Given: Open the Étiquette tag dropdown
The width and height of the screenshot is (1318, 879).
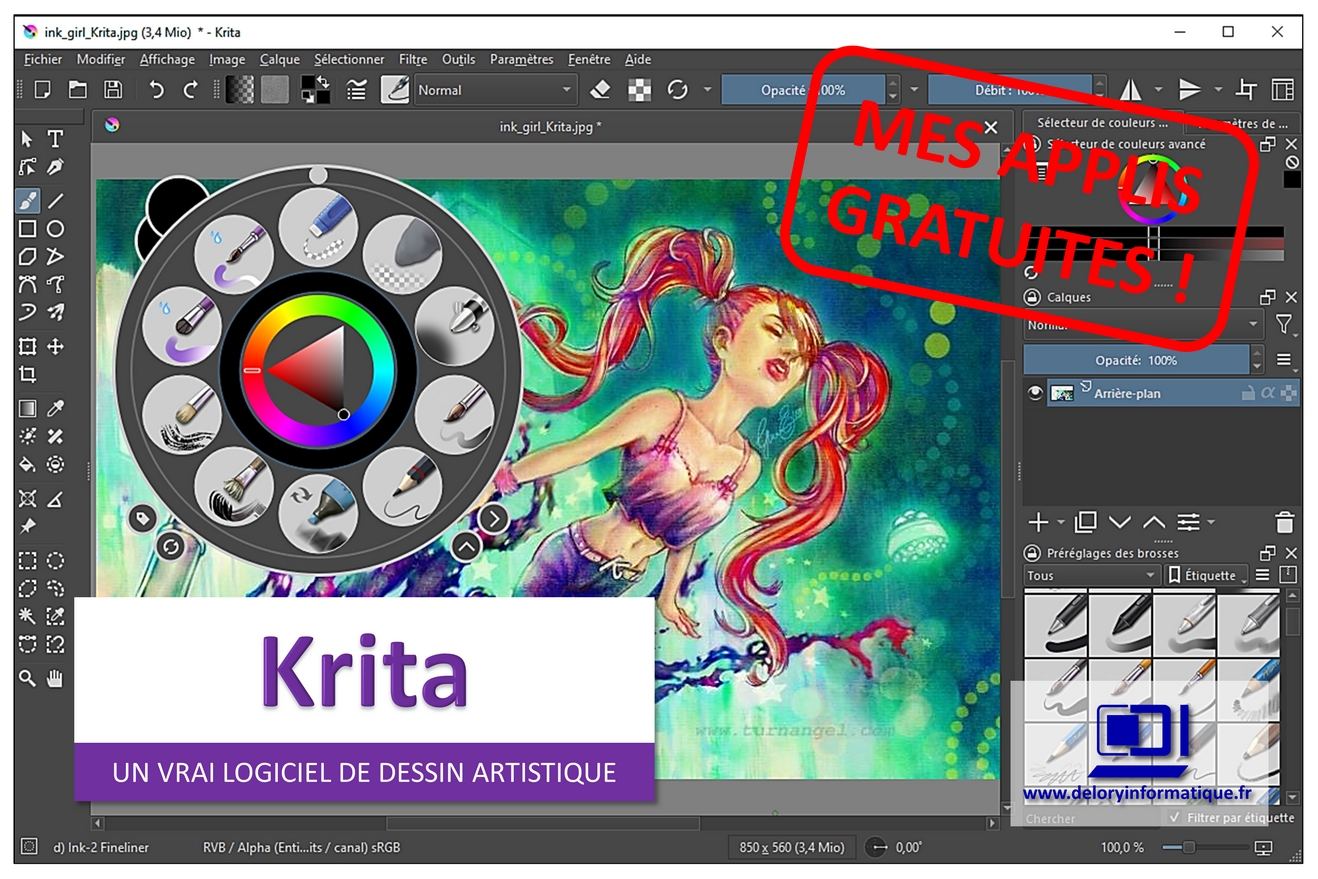Looking at the screenshot, I should [x=1206, y=575].
